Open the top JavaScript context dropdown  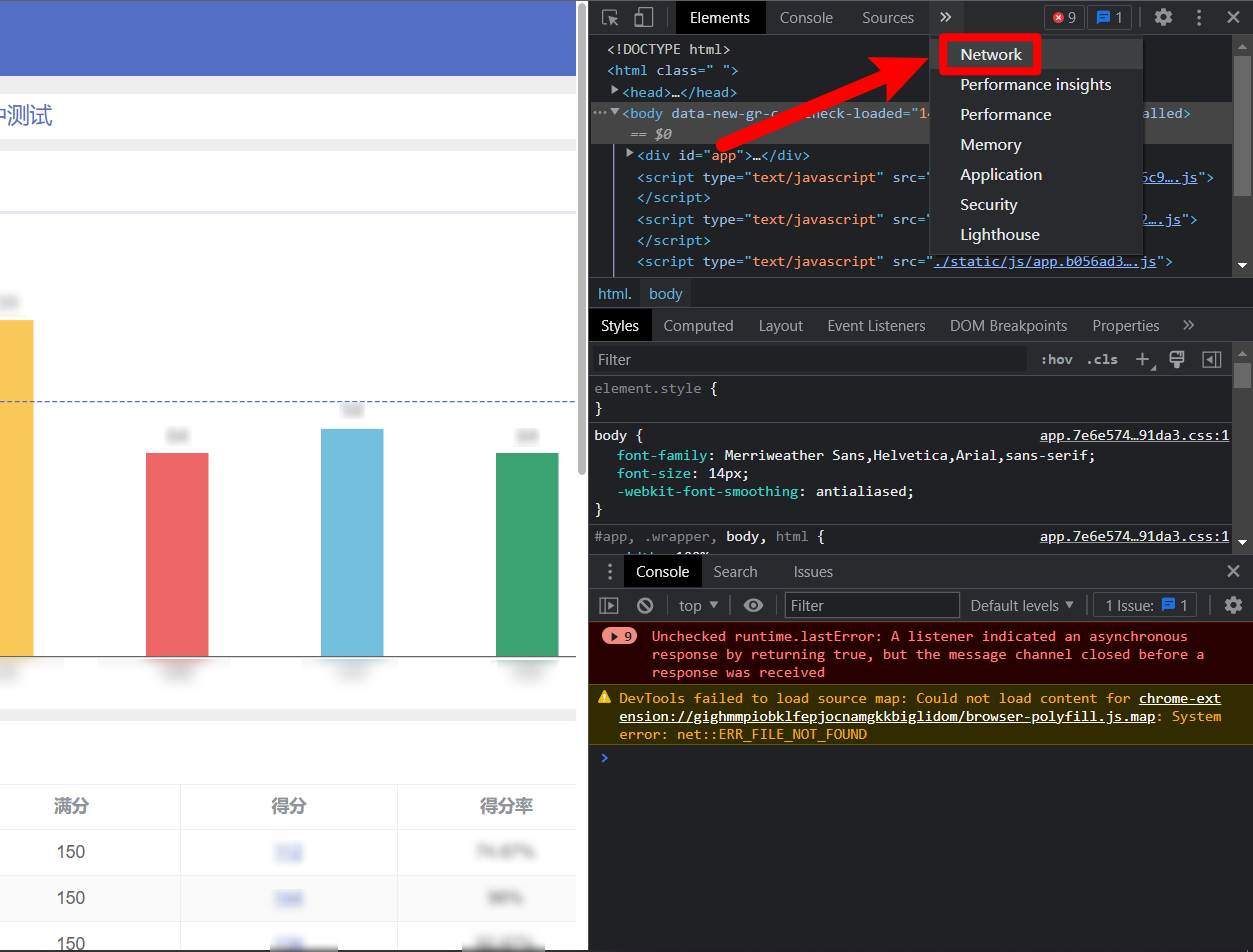click(x=698, y=605)
